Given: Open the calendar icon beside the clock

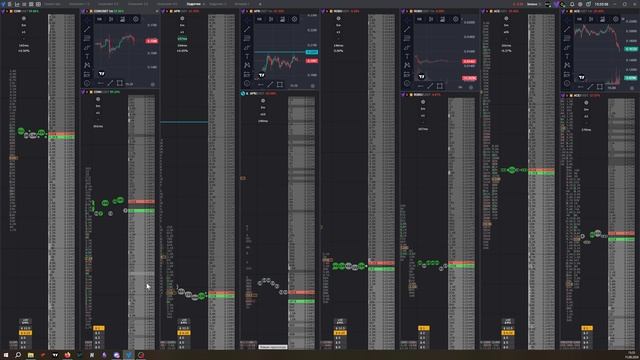Looking at the screenshot, I should click(588, 4).
